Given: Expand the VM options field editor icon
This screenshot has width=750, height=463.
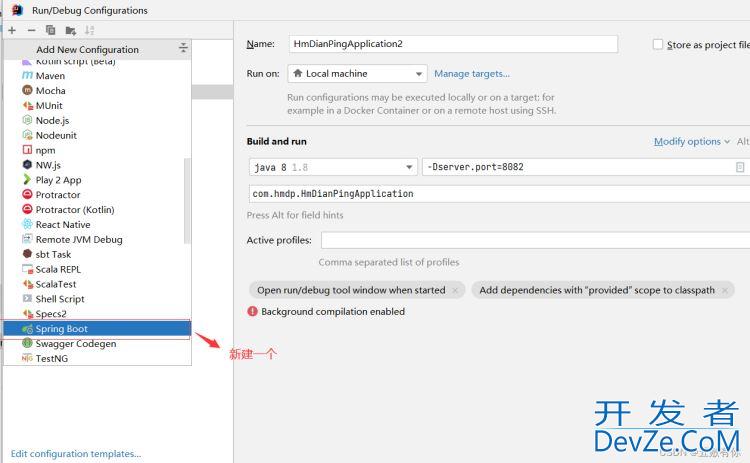Looking at the screenshot, I should pyautogui.click(x=739, y=167).
